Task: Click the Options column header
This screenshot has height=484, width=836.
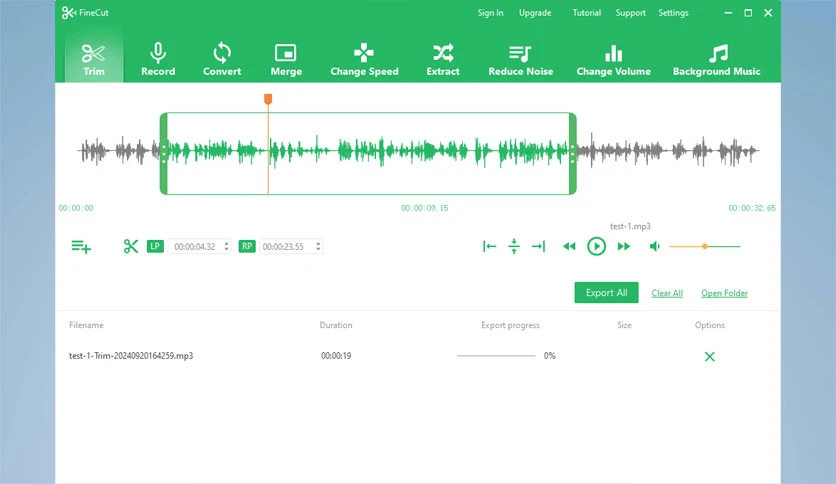Action: [710, 325]
